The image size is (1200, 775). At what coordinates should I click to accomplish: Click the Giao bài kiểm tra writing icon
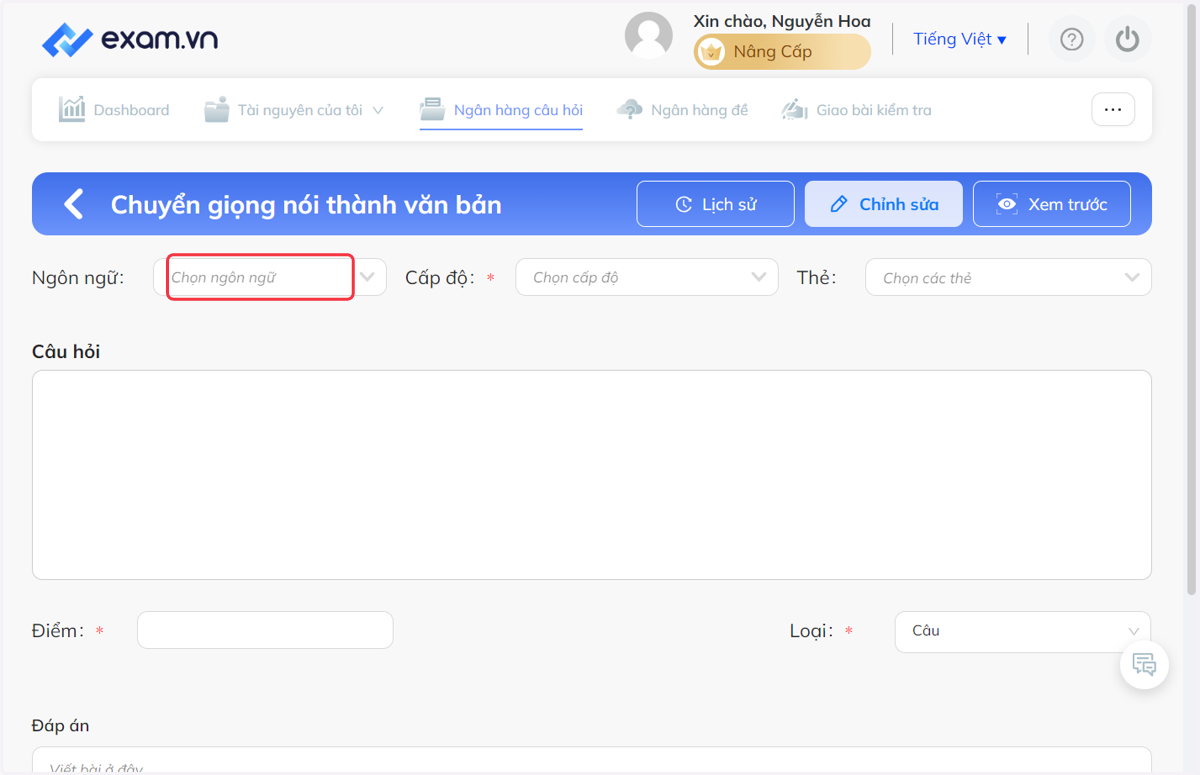click(x=795, y=110)
